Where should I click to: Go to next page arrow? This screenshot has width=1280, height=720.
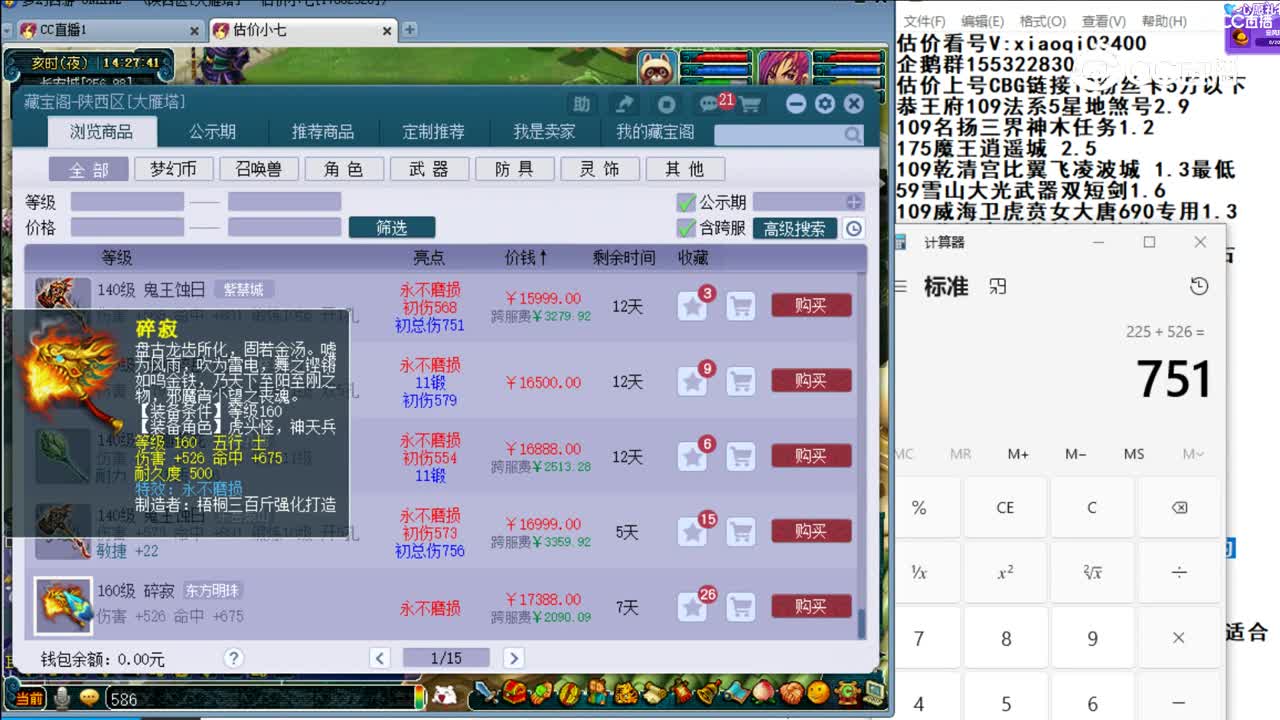tap(513, 658)
